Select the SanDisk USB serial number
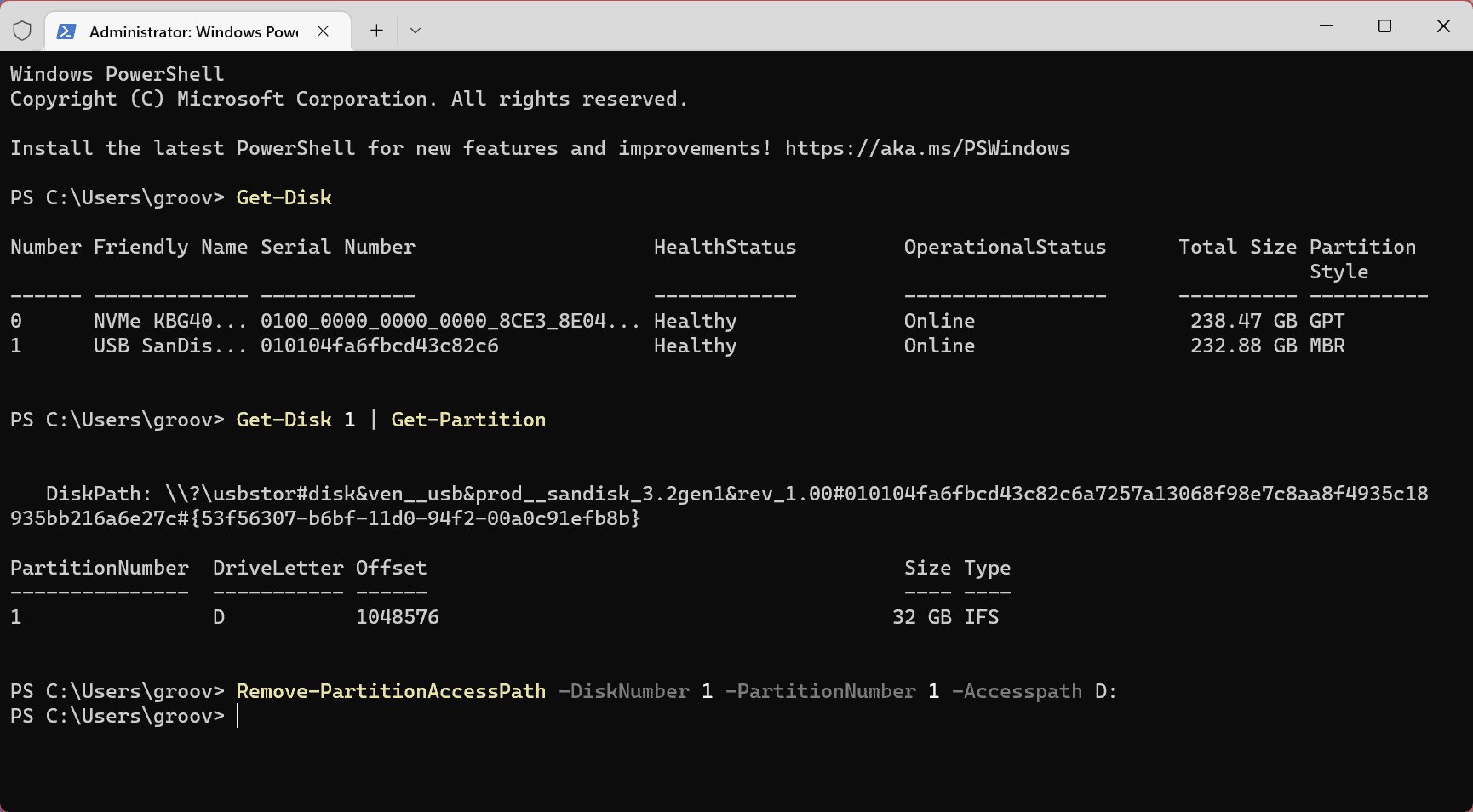Image resolution: width=1473 pixels, height=812 pixels. coord(380,346)
